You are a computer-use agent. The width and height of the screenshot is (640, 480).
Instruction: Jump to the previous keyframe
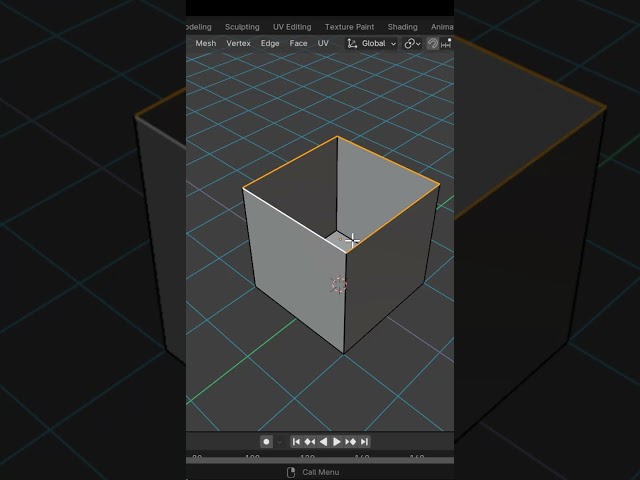point(310,442)
